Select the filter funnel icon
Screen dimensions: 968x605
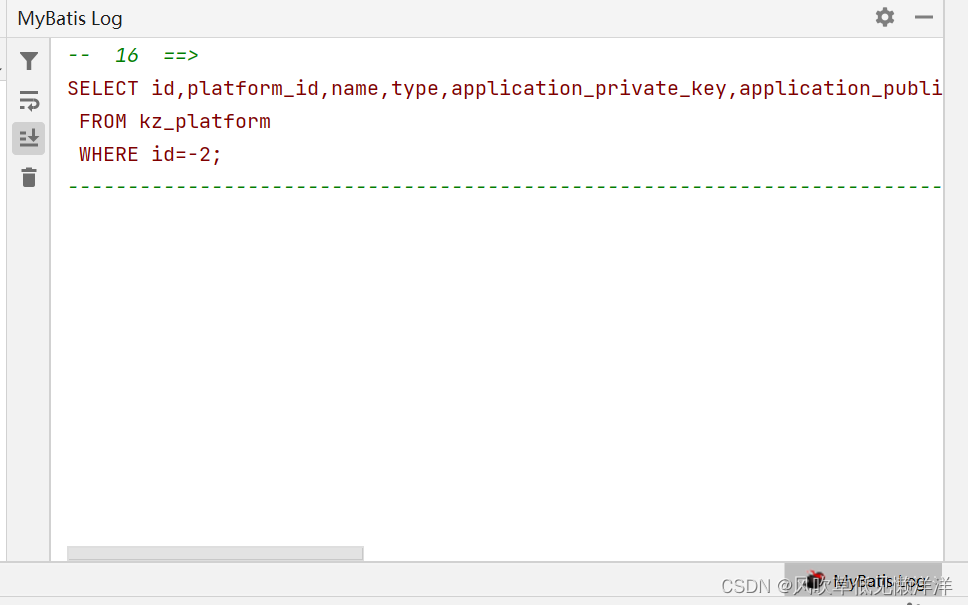[28, 61]
